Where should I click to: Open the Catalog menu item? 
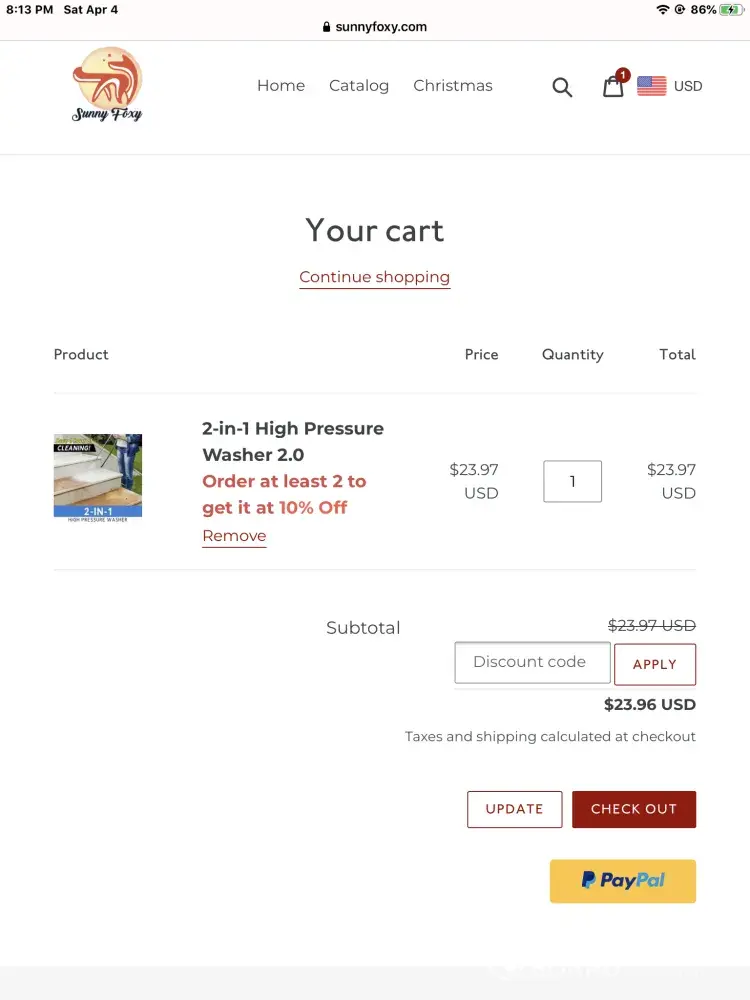[359, 86]
